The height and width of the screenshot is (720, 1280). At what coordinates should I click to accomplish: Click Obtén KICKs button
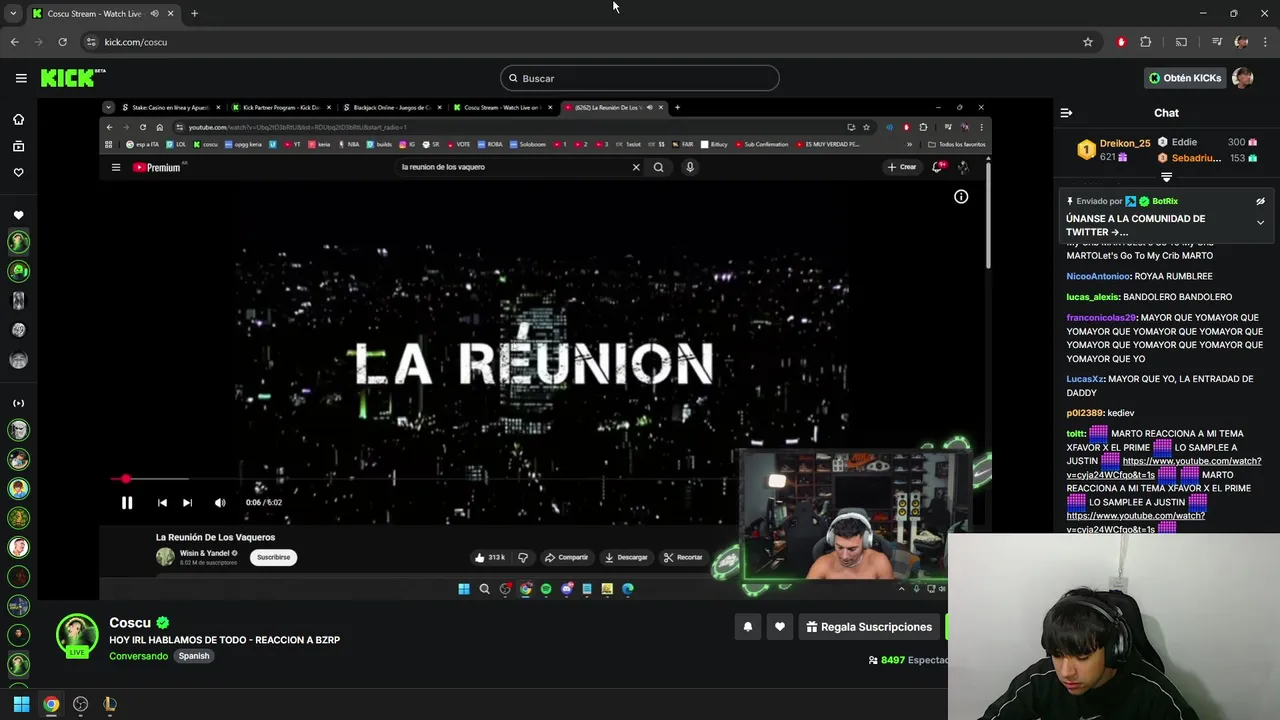1185,78
